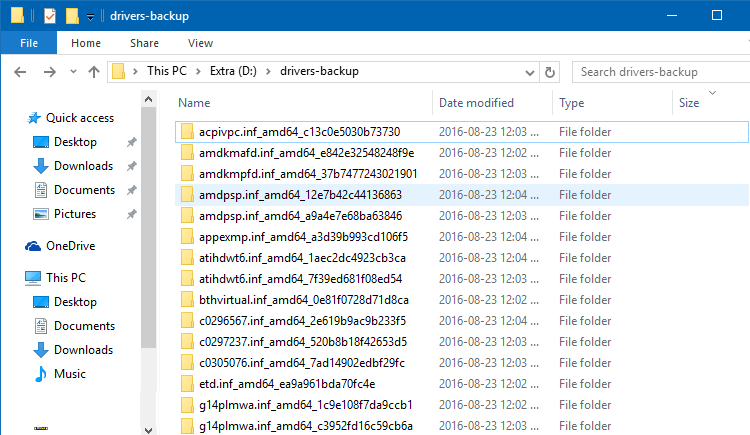Viewport: 750px width, 435px height.
Task: Click folder icon of appexmp.inf_amd64 row
Action: [x=187, y=237]
